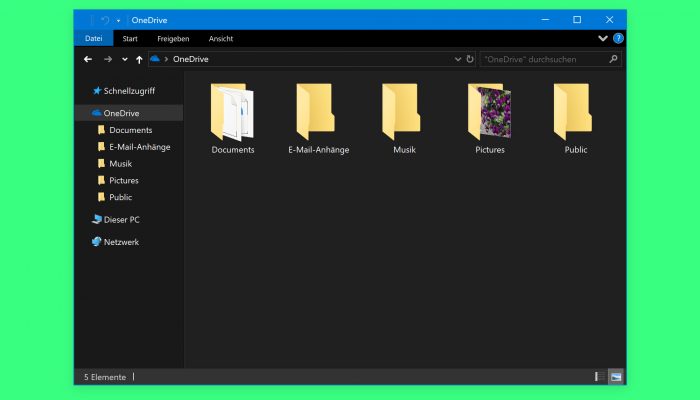This screenshot has width=700, height=400.
Task: Click the undo icon in the title bar
Action: [105, 20]
